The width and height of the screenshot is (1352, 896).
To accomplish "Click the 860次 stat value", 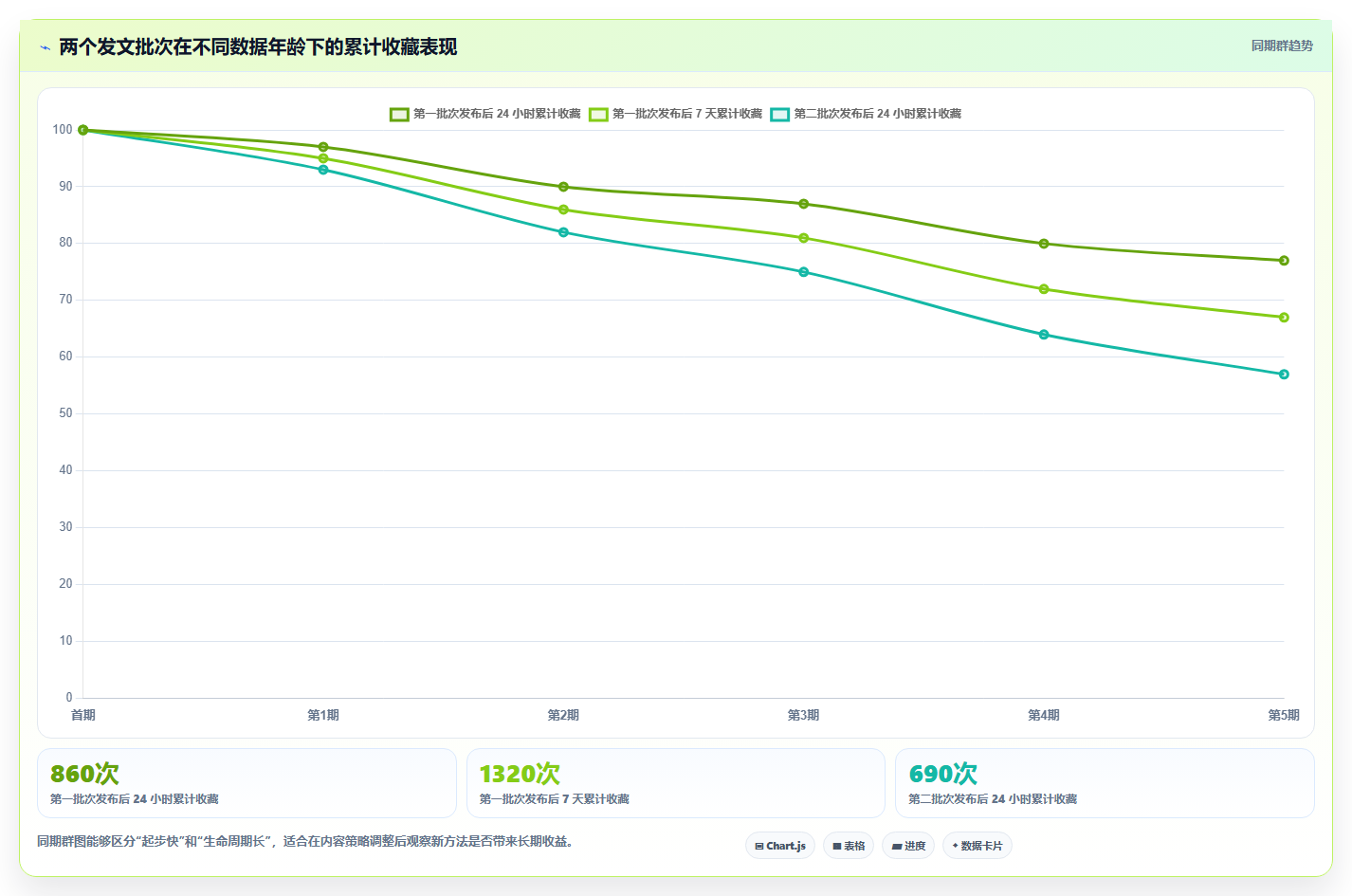I will coord(84,774).
